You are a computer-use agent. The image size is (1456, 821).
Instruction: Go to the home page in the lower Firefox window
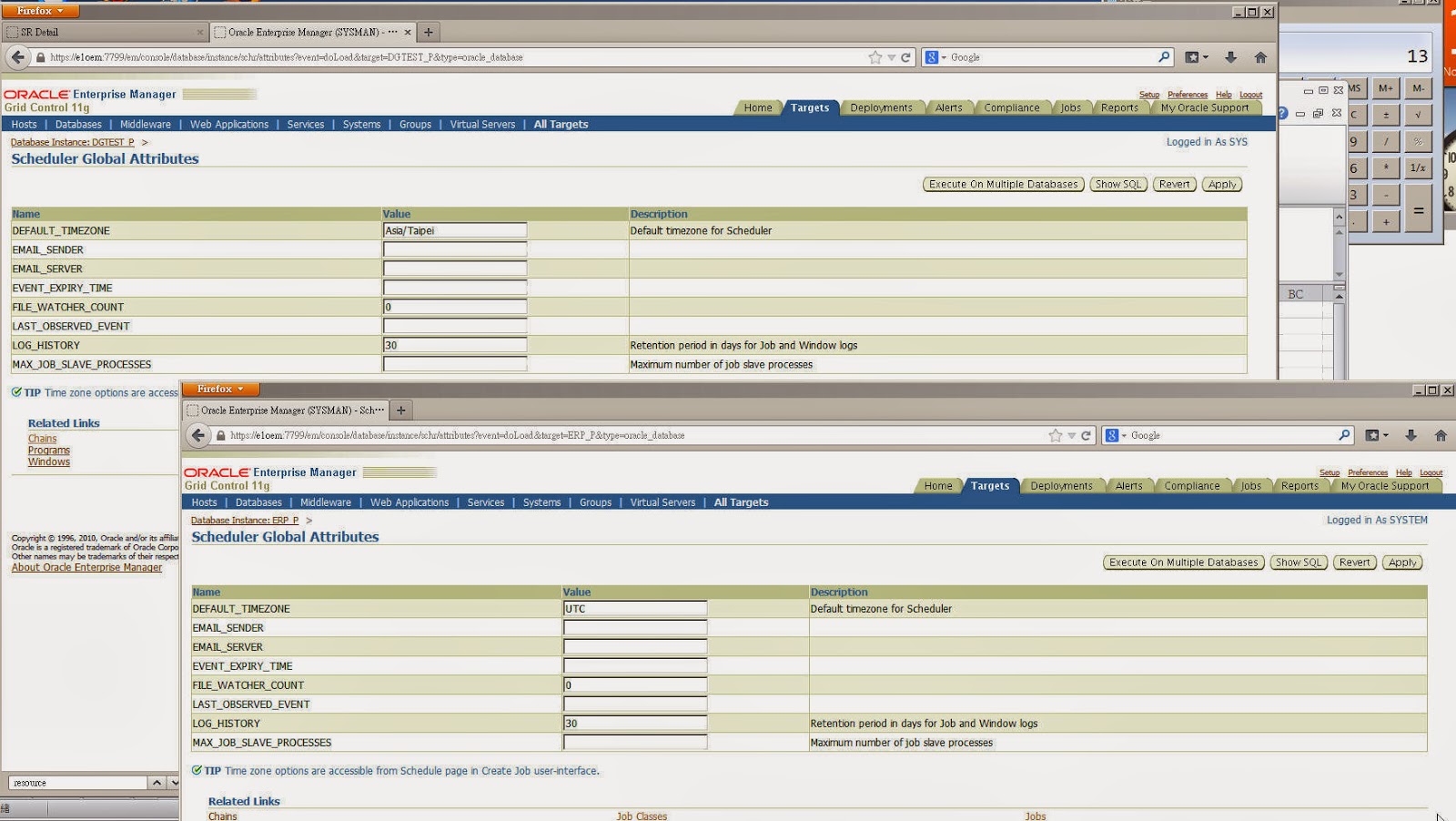pos(1441,436)
